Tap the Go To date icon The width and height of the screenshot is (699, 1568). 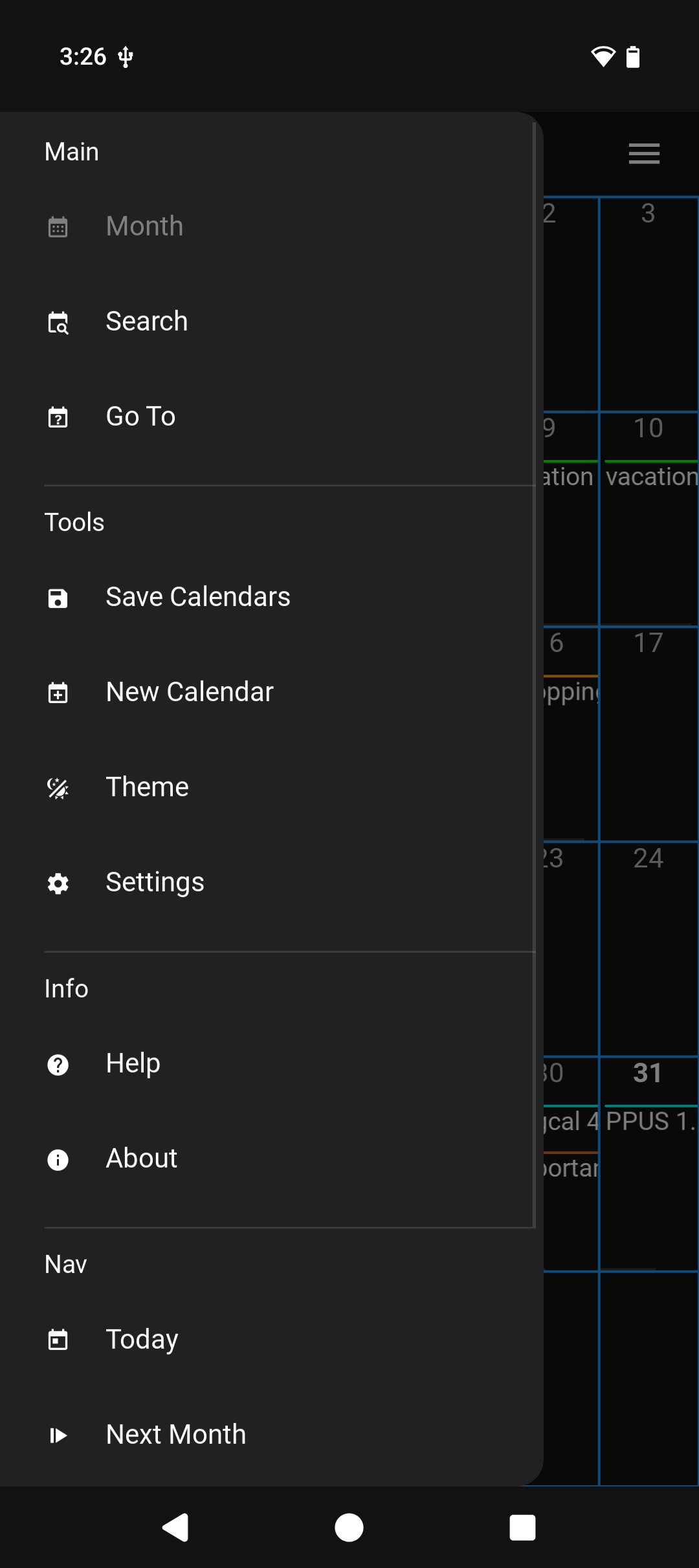58,417
